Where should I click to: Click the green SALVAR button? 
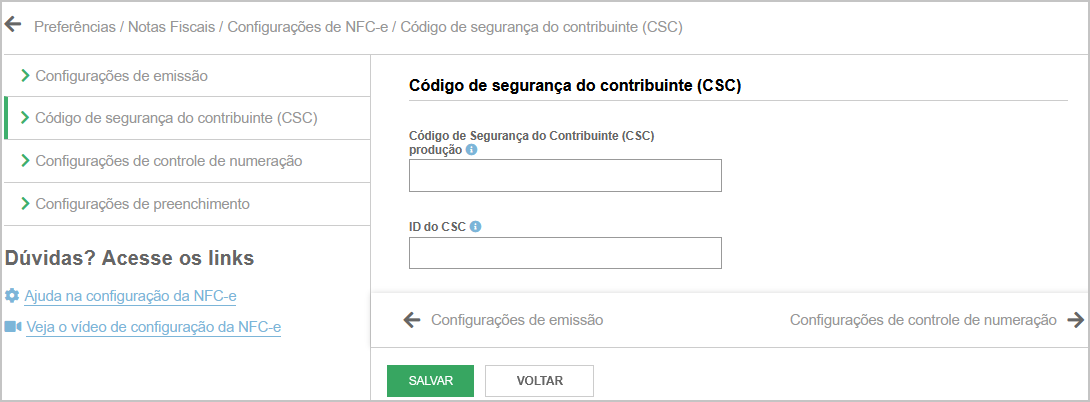pyautogui.click(x=430, y=381)
